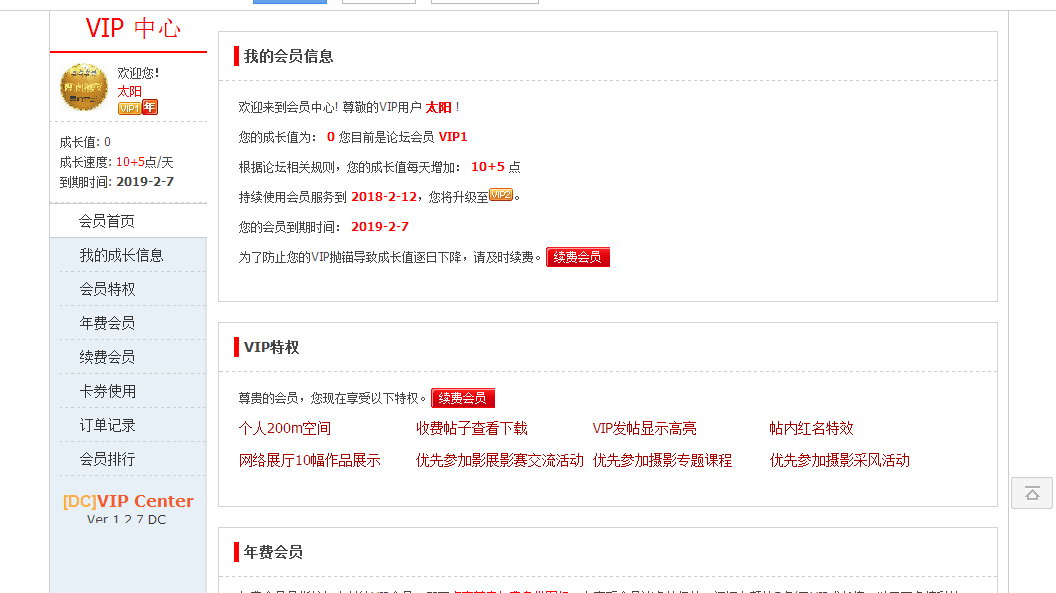Click the 太阳 username link in sidebar
The height and width of the screenshot is (593, 1056).
pyautogui.click(x=130, y=91)
